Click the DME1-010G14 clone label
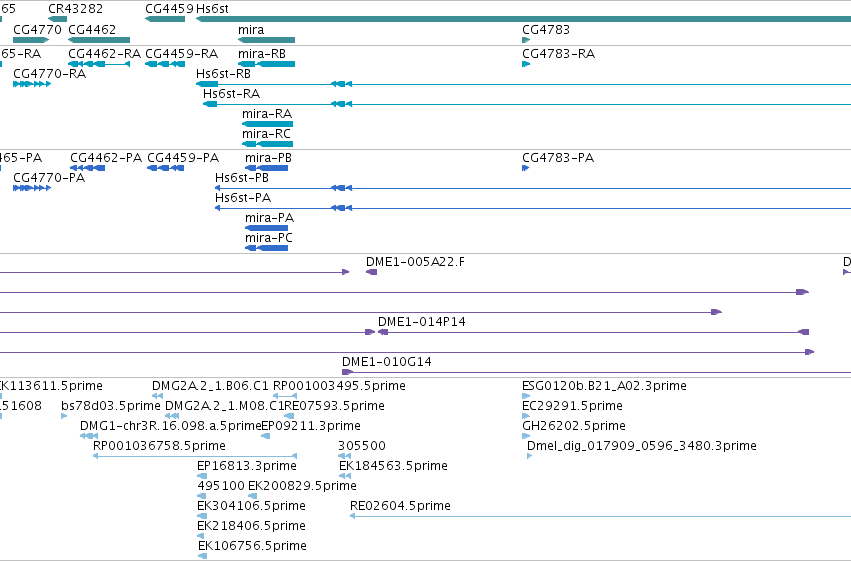The image size is (851, 561). point(387,362)
